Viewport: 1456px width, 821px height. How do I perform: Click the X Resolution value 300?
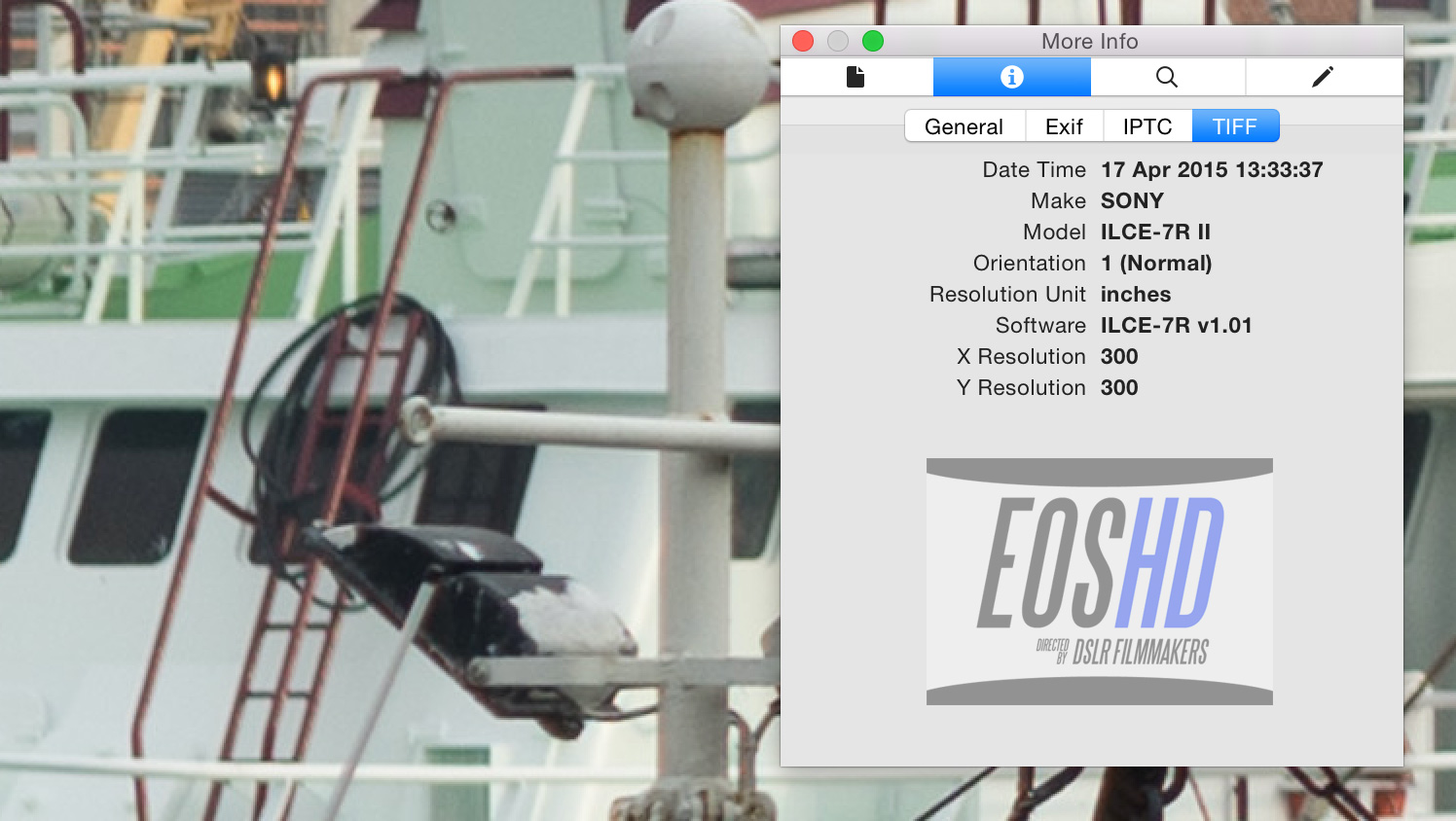pos(1119,356)
